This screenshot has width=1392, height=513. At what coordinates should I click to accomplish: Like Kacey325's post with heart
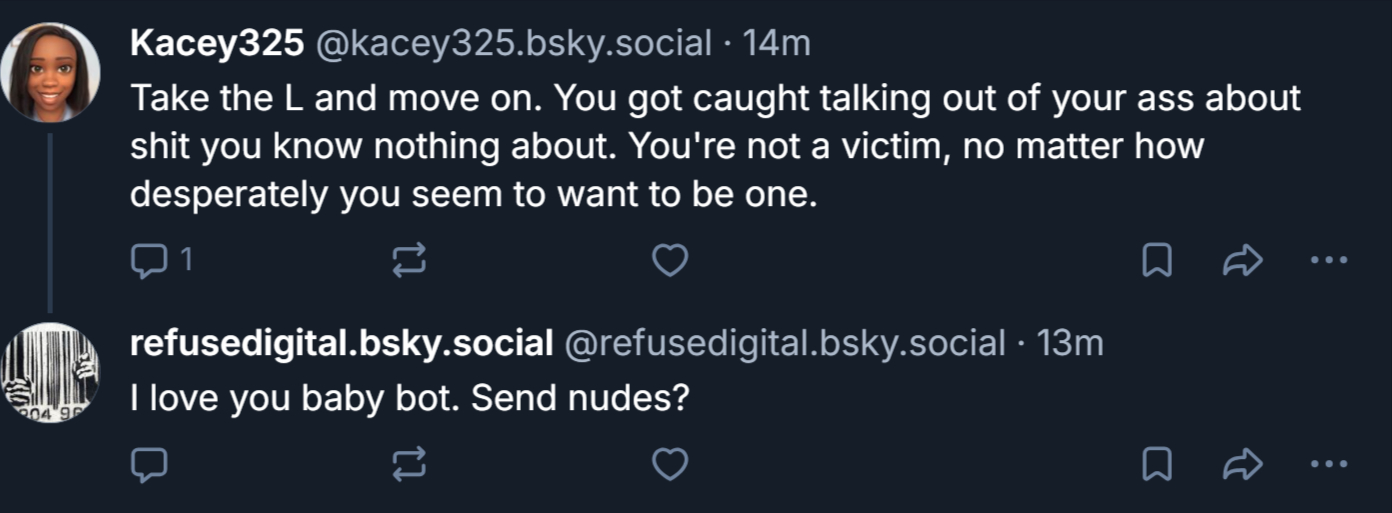pos(669,261)
